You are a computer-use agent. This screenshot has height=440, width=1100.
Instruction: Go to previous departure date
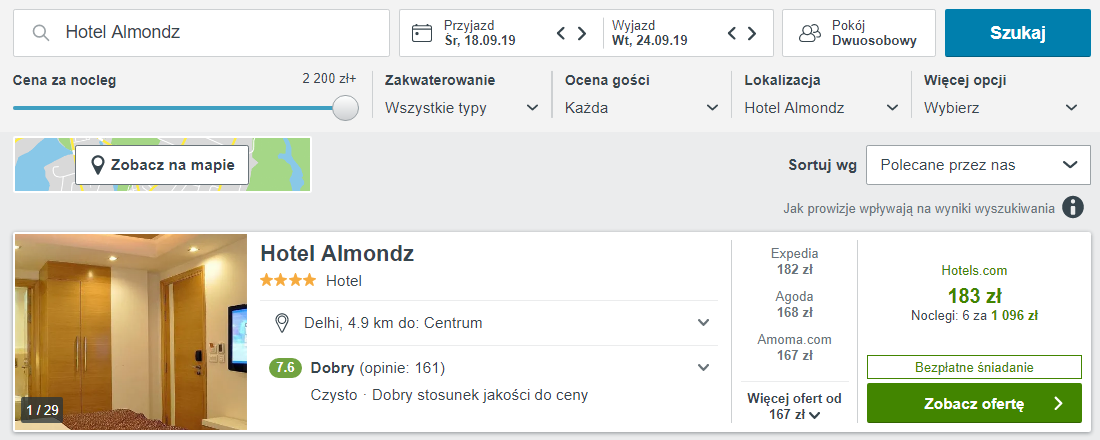point(732,33)
